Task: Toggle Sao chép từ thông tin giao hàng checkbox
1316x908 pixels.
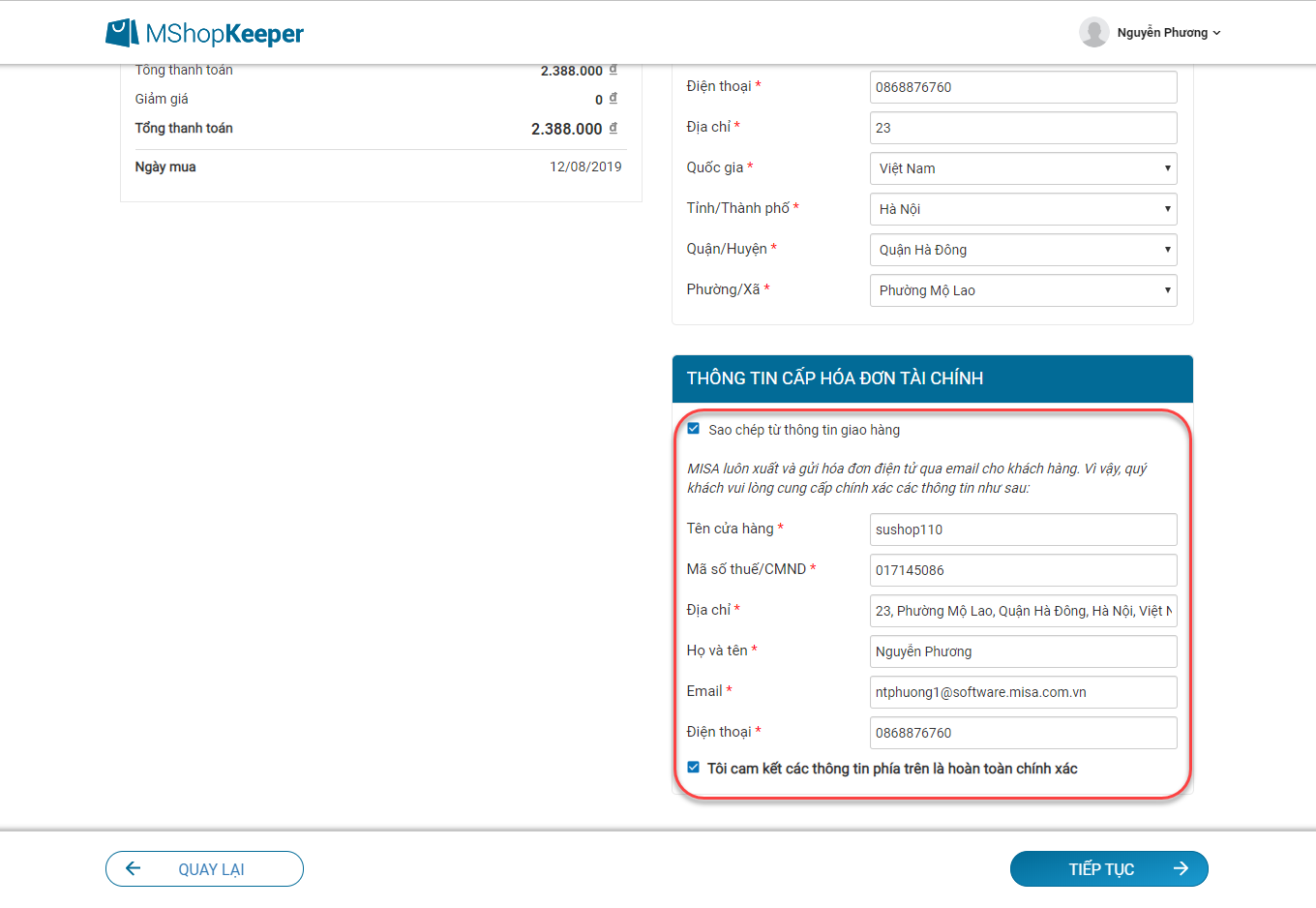Action: pos(693,428)
